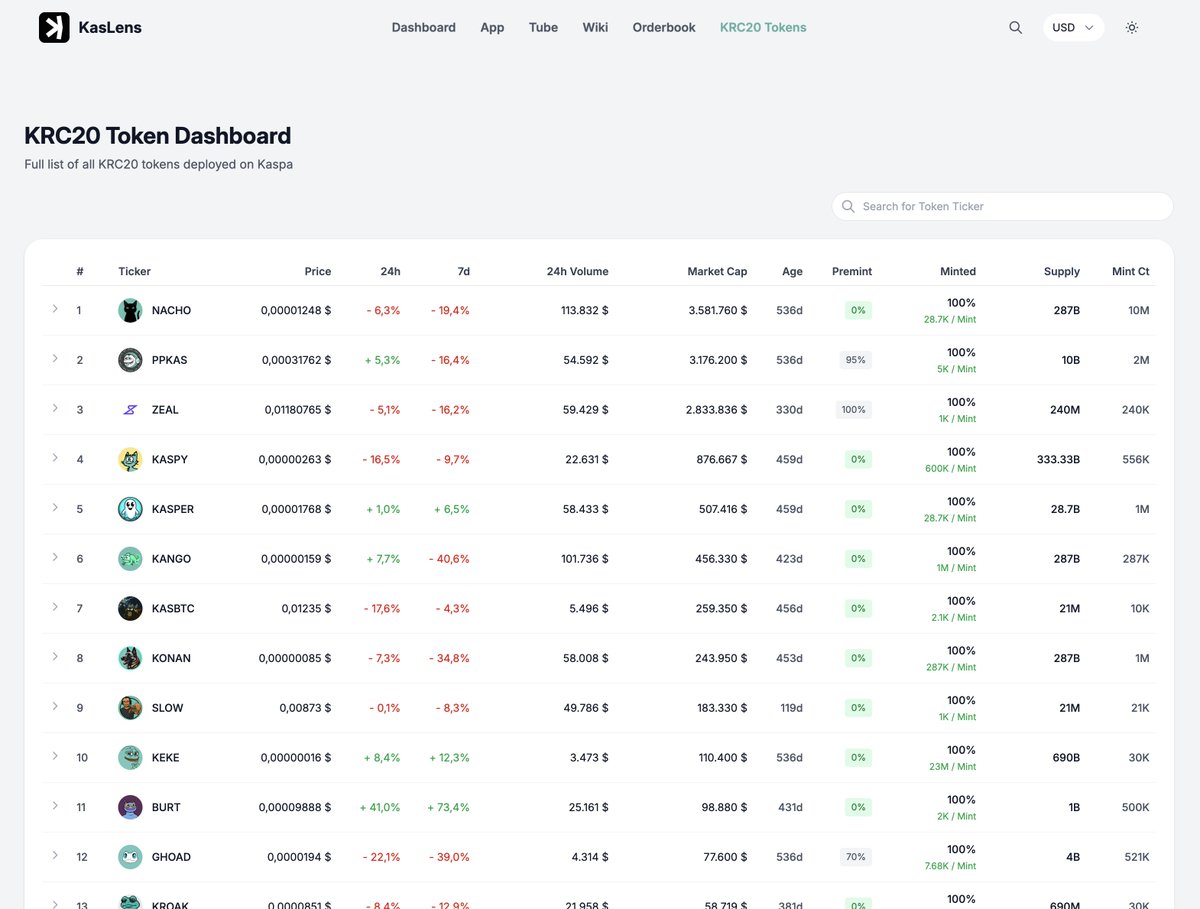The height and width of the screenshot is (909, 1200).
Task: Click the KEKE 24h volume 3.473 $
Action: 589,757
